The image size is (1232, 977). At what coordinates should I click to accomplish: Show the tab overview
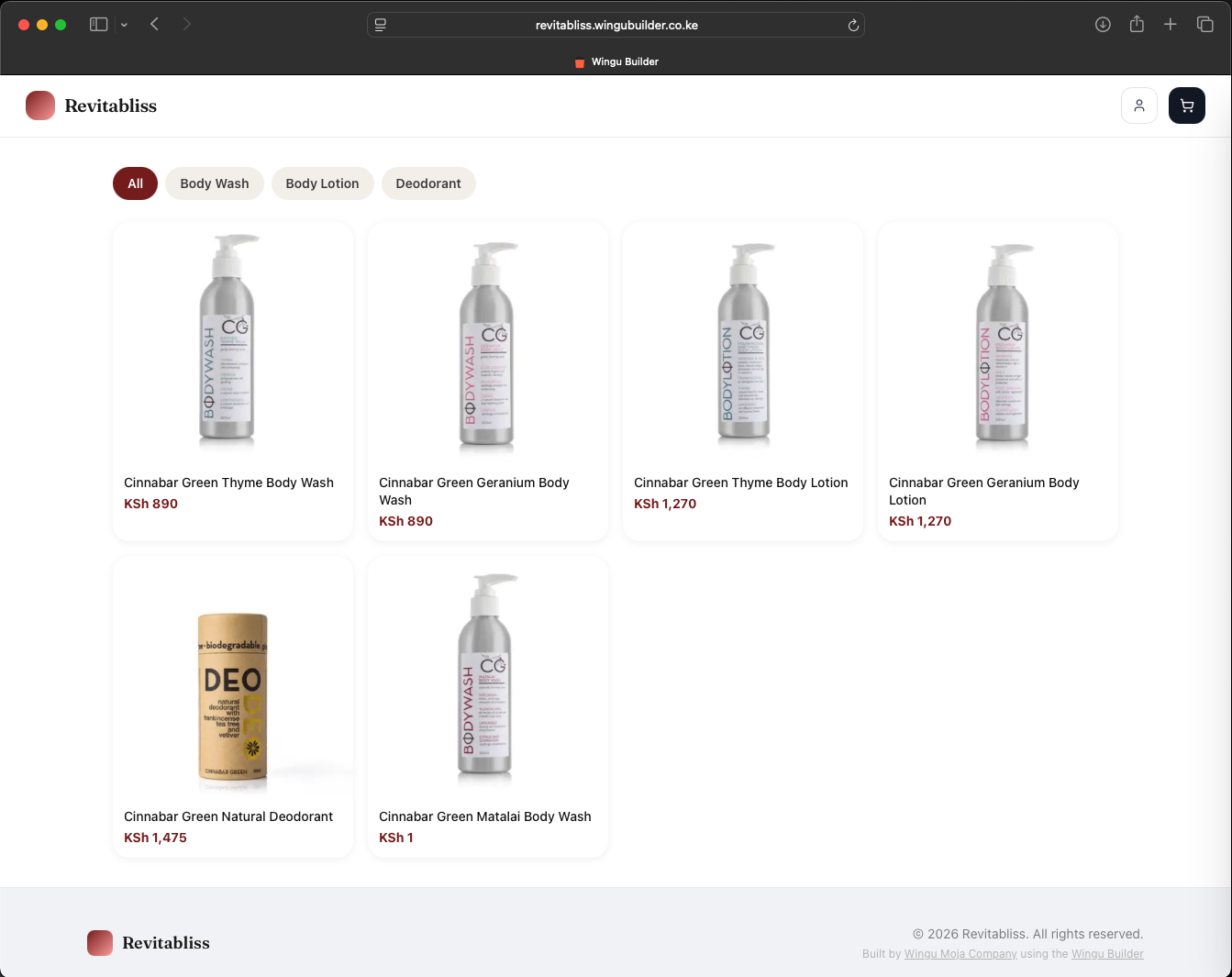coord(1205,25)
